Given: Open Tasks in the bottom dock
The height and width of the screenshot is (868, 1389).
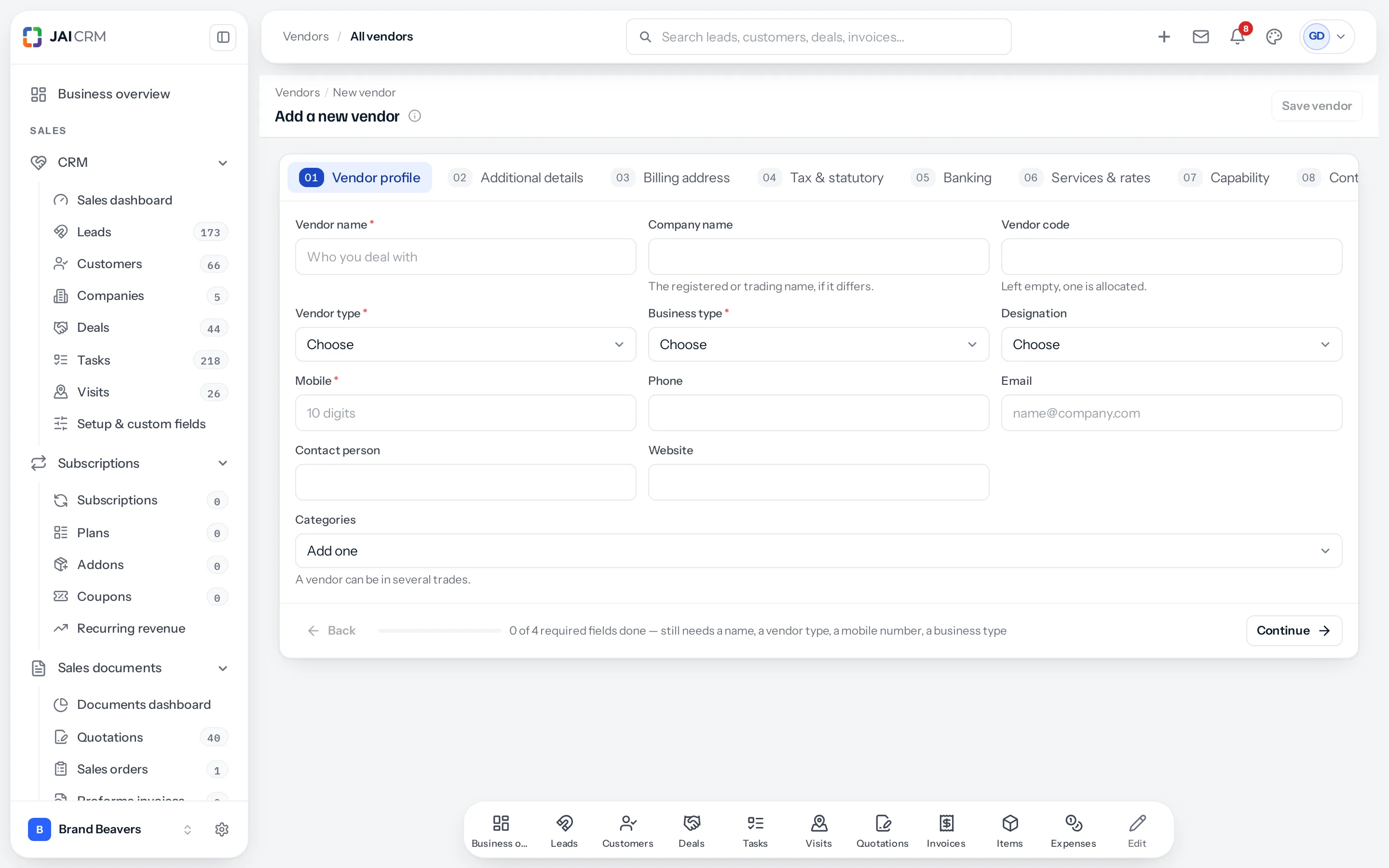Looking at the screenshot, I should pyautogui.click(x=755, y=830).
